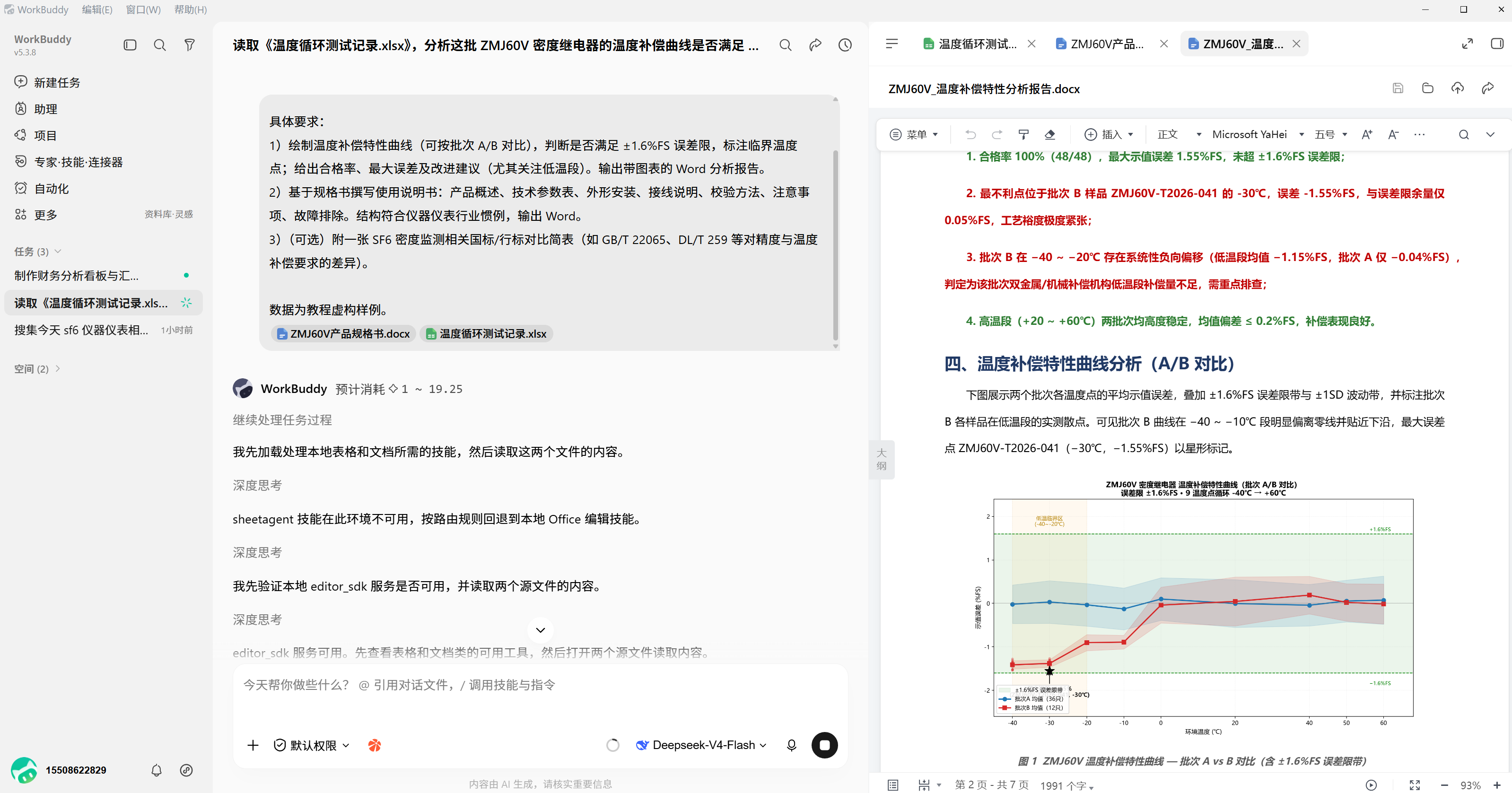Open attachment ZMJ60V产品规格书.docx
Image resolution: width=1512 pixels, height=793 pixels.
[x=343, y=333]
